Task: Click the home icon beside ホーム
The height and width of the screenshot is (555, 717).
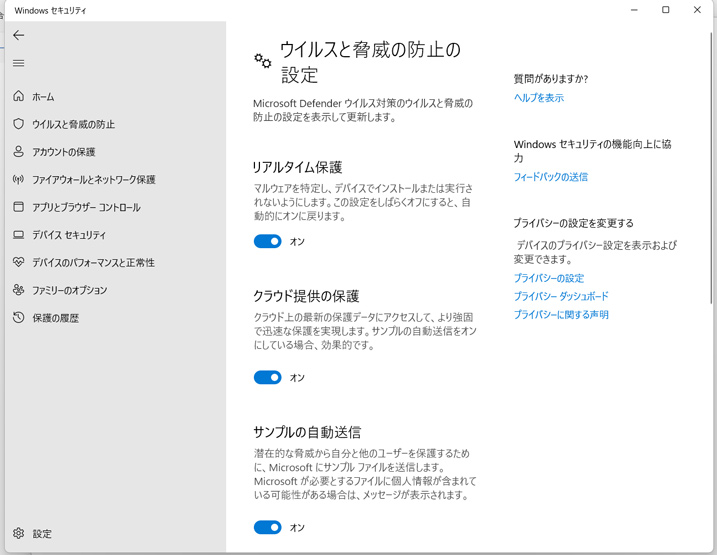Action: tap(18, 96)
